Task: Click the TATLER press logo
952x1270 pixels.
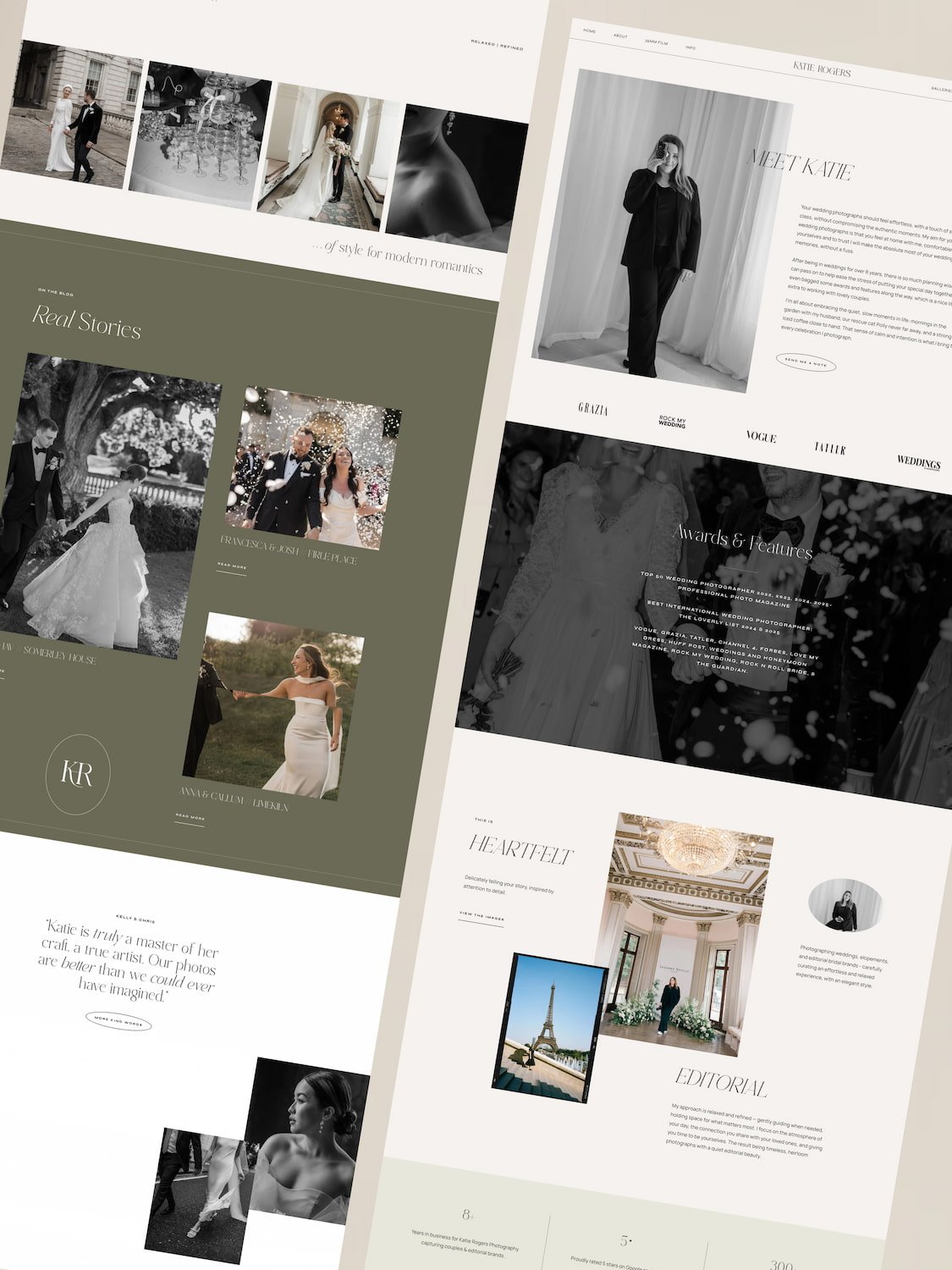Action: 830,449
